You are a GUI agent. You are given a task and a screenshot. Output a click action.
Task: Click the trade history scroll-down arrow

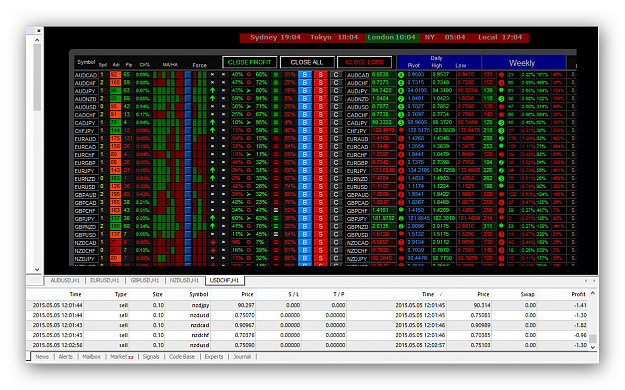click(x=593, y=347)
